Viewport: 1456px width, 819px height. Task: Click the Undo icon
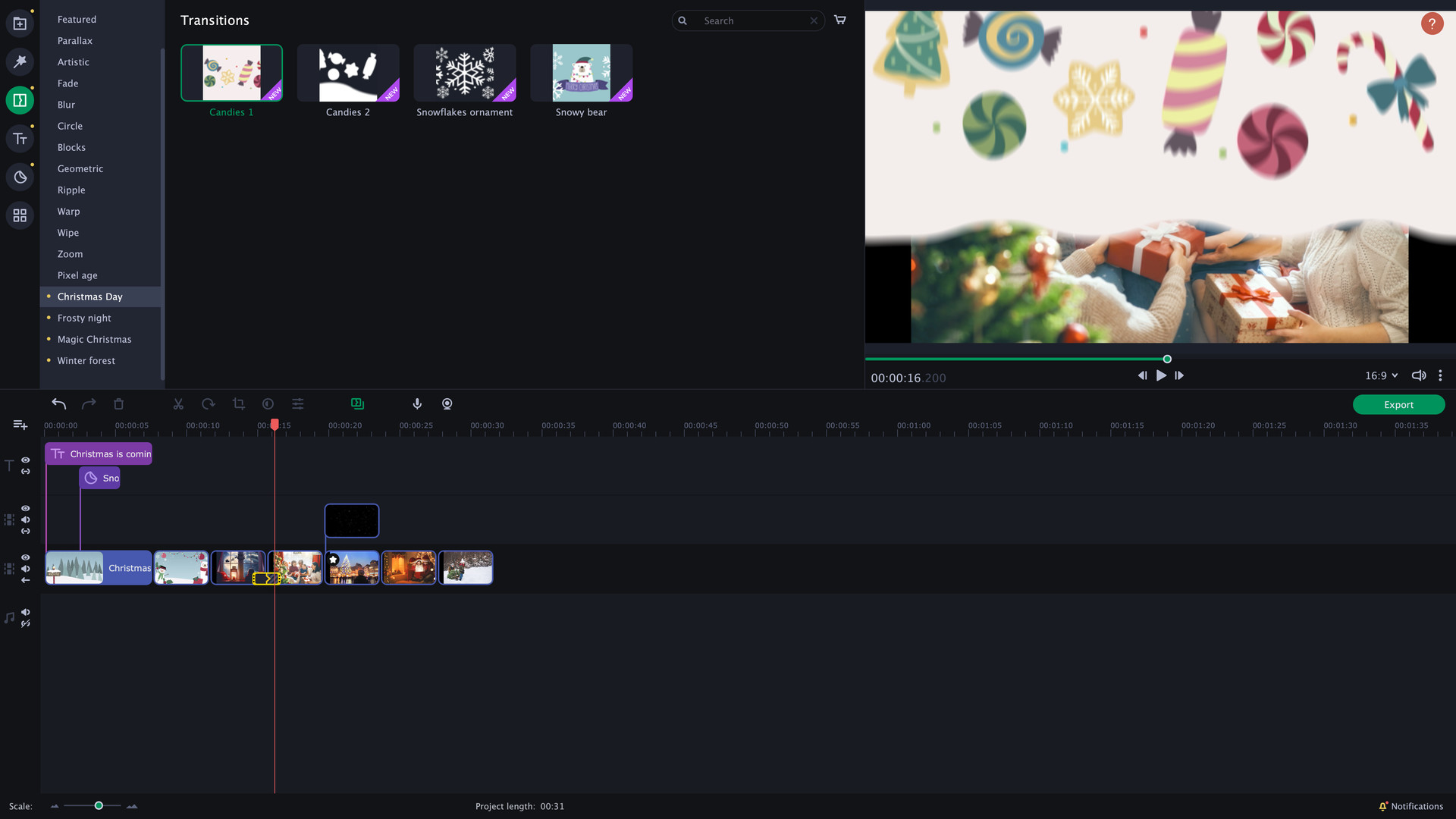pos(58,404)
